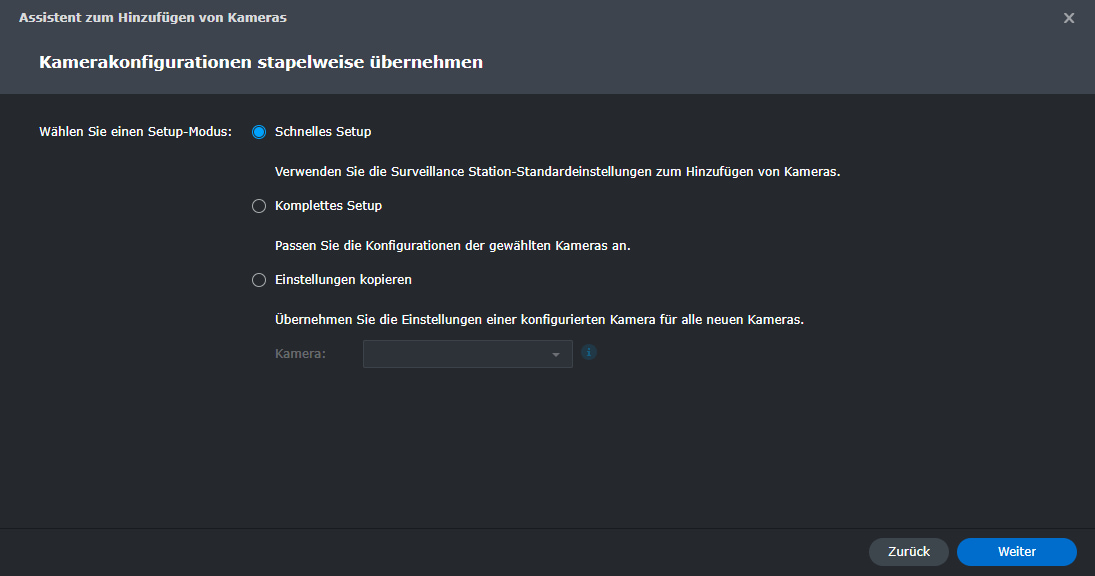Close the camera wizard with the X

pyautogui.click(x=1068, y=18)
